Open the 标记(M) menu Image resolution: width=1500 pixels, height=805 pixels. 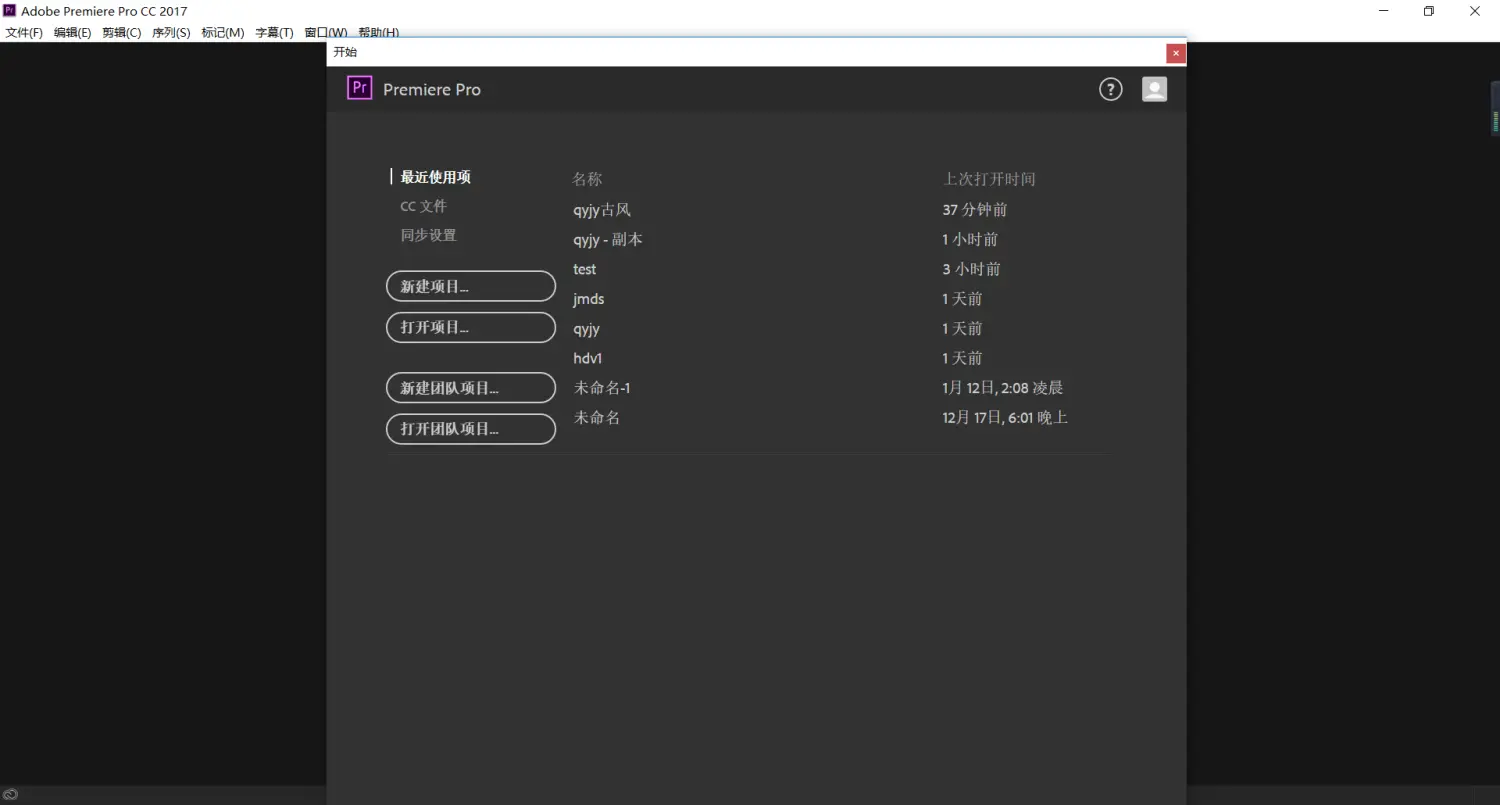tap(223, 32)
